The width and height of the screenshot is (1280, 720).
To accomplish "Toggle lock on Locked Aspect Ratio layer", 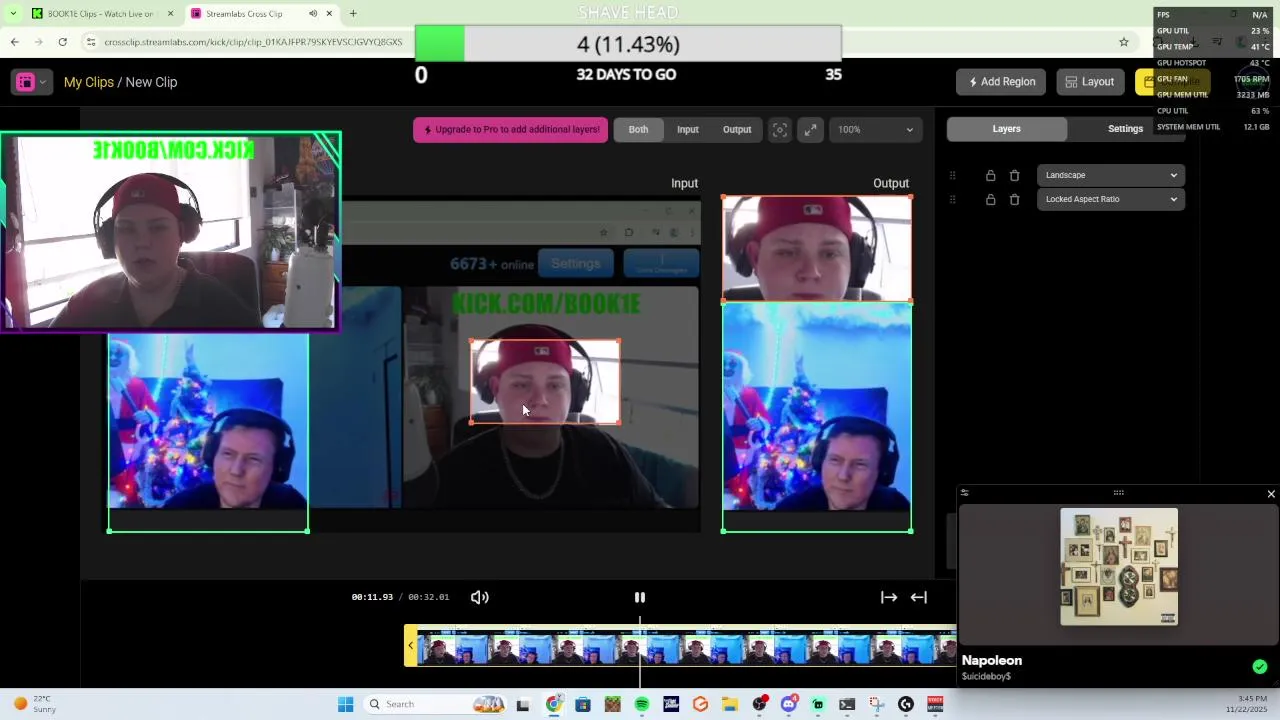I will 990,199.
